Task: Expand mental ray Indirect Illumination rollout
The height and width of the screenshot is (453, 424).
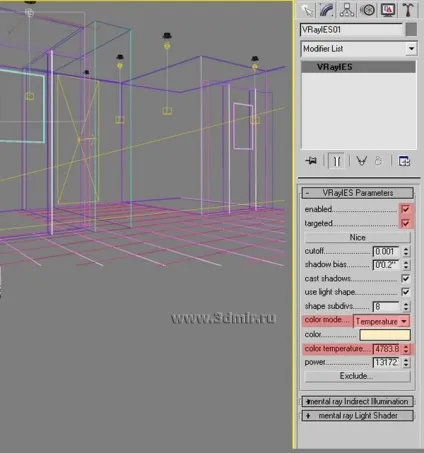Action: pyautogui.click(x=357, y=401)
